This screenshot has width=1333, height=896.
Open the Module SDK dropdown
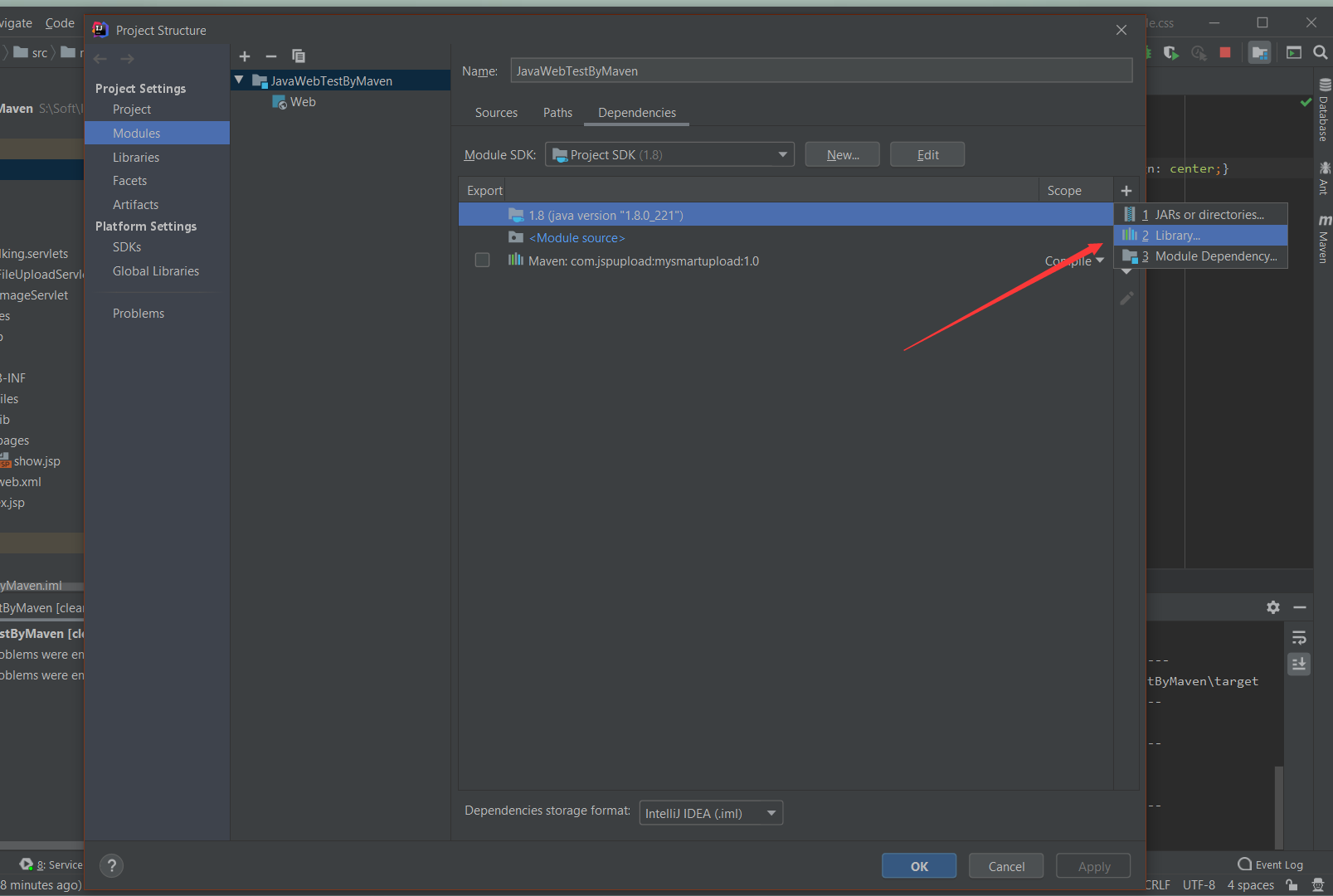(669, 154)
